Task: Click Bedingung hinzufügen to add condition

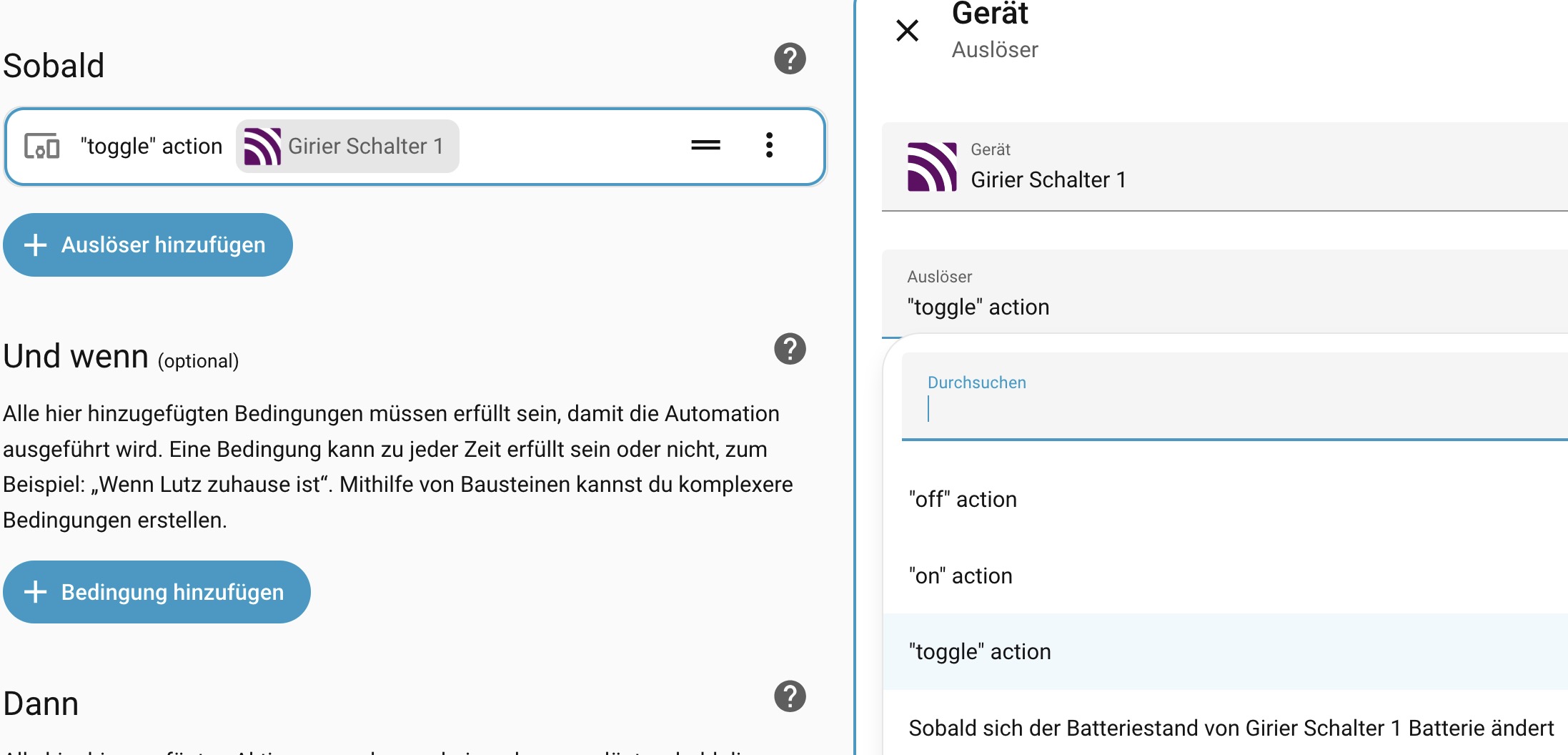Action: coord(157,592)
